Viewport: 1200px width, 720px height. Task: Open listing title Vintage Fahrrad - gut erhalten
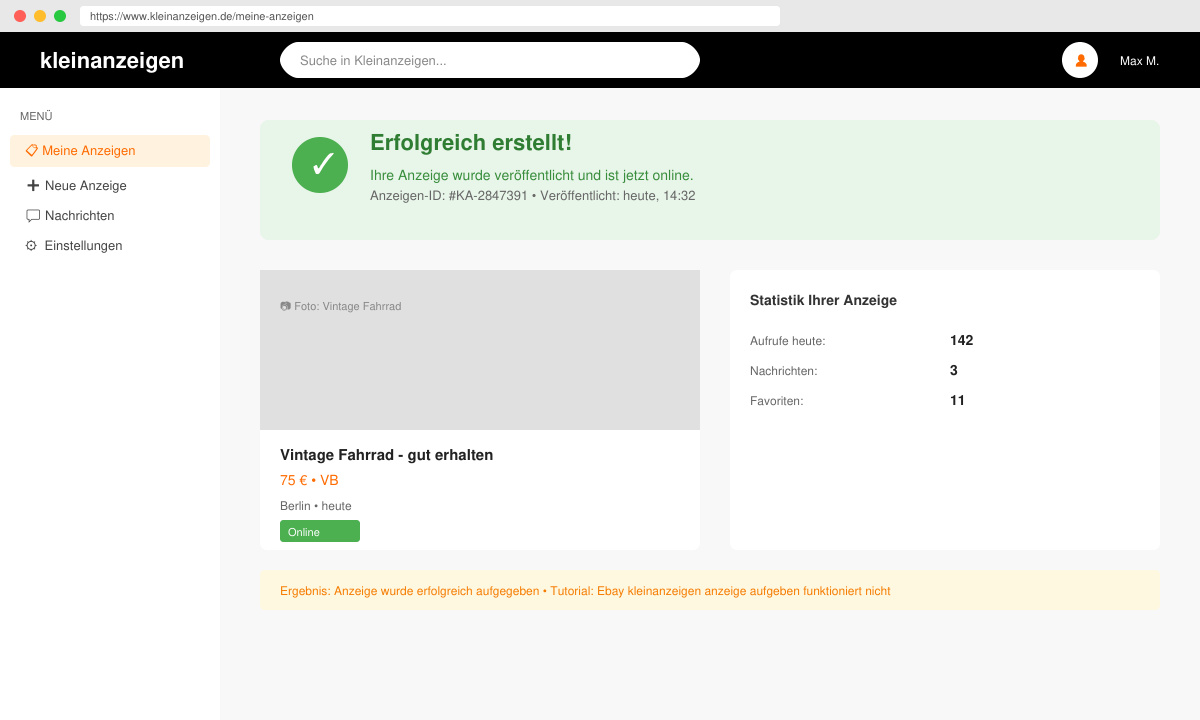(x=386, y=455)
